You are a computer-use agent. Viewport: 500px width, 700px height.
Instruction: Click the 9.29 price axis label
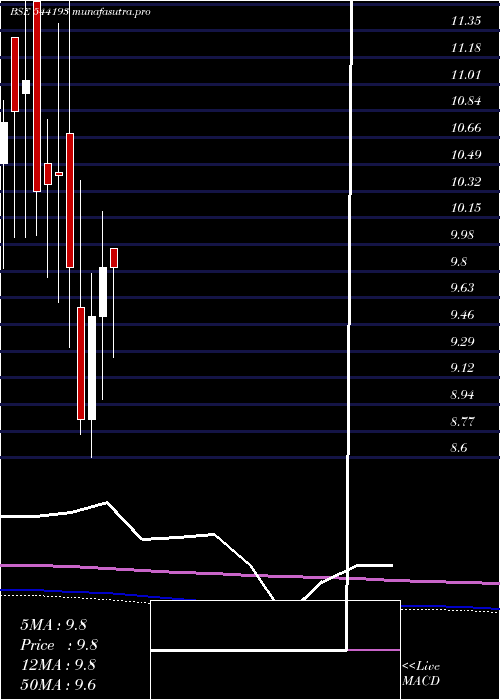(x=462, y=342)
